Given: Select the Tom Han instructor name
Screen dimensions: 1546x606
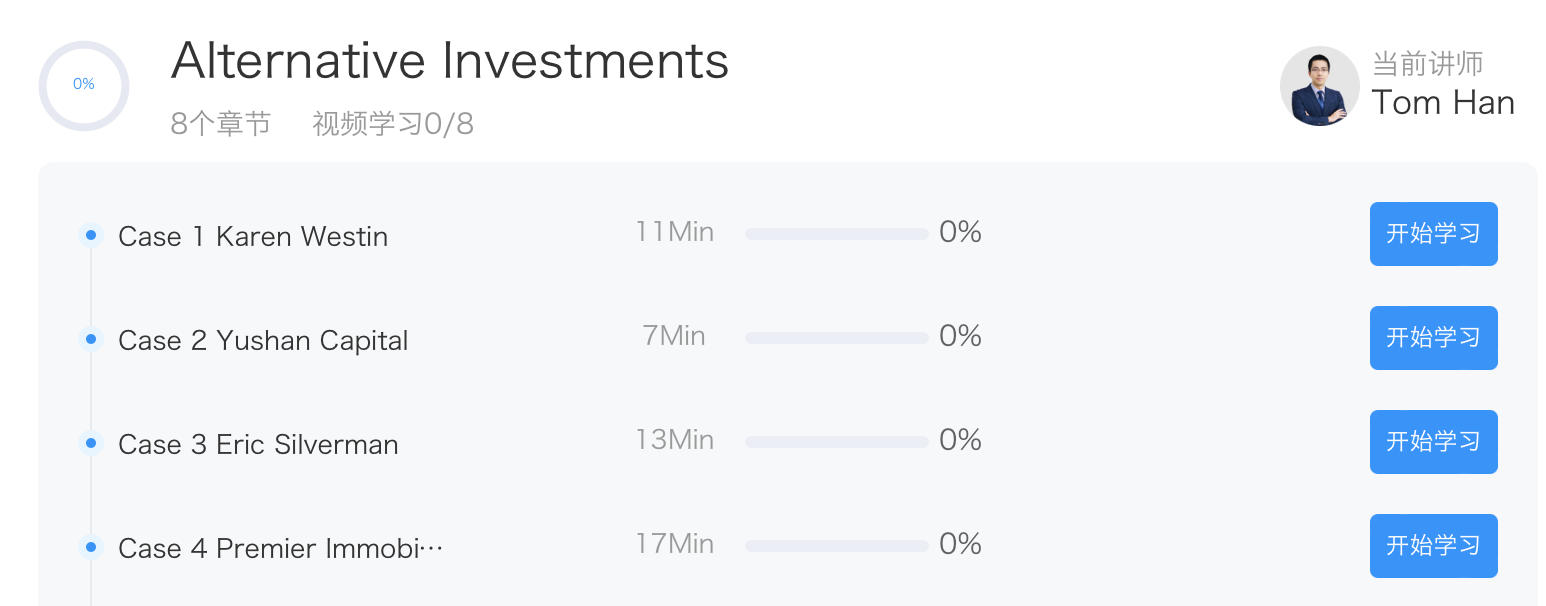Looking at the screenshot, I should click(x=1443, y=102).
